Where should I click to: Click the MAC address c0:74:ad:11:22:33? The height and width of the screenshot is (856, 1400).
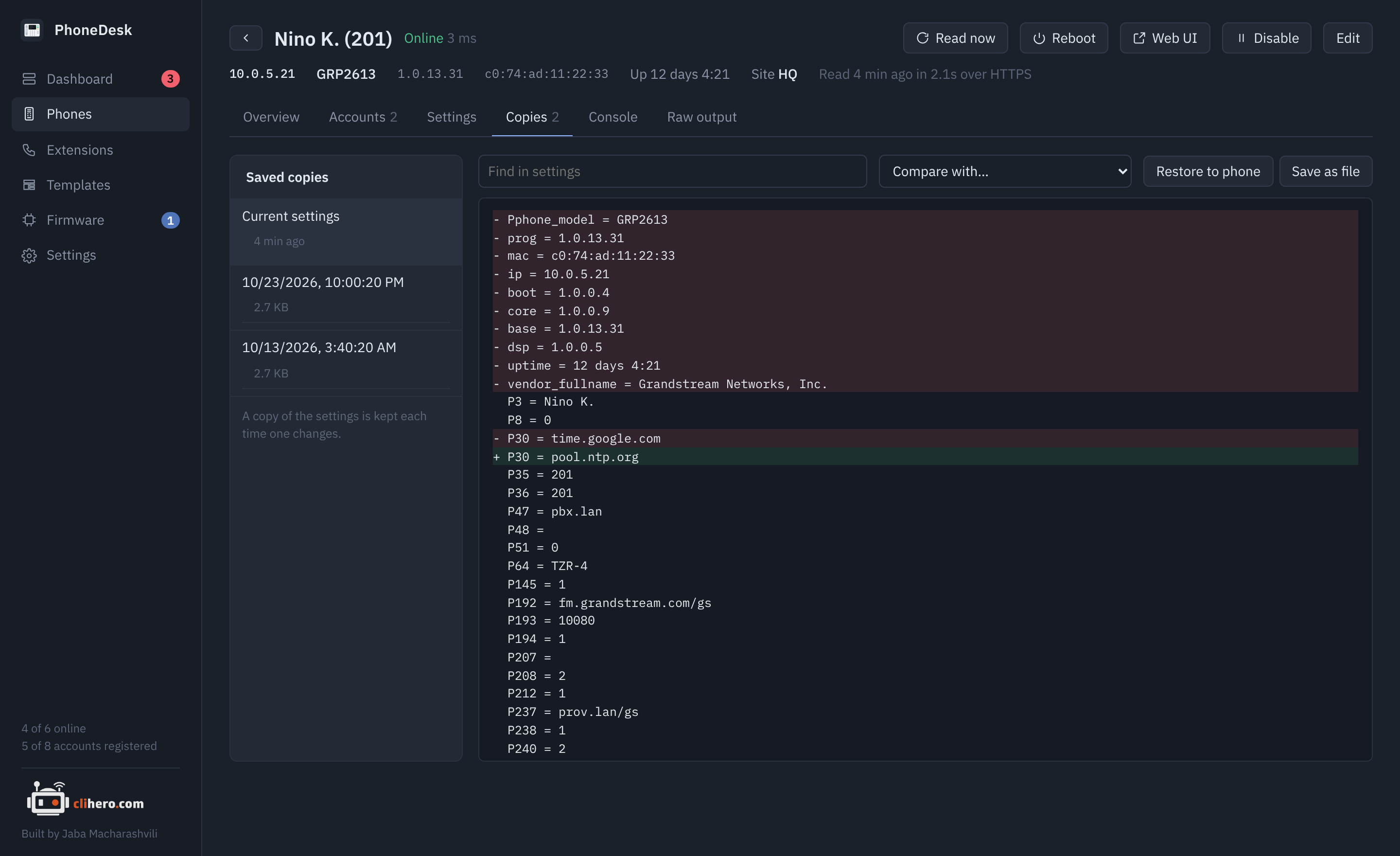pos(546,74)
